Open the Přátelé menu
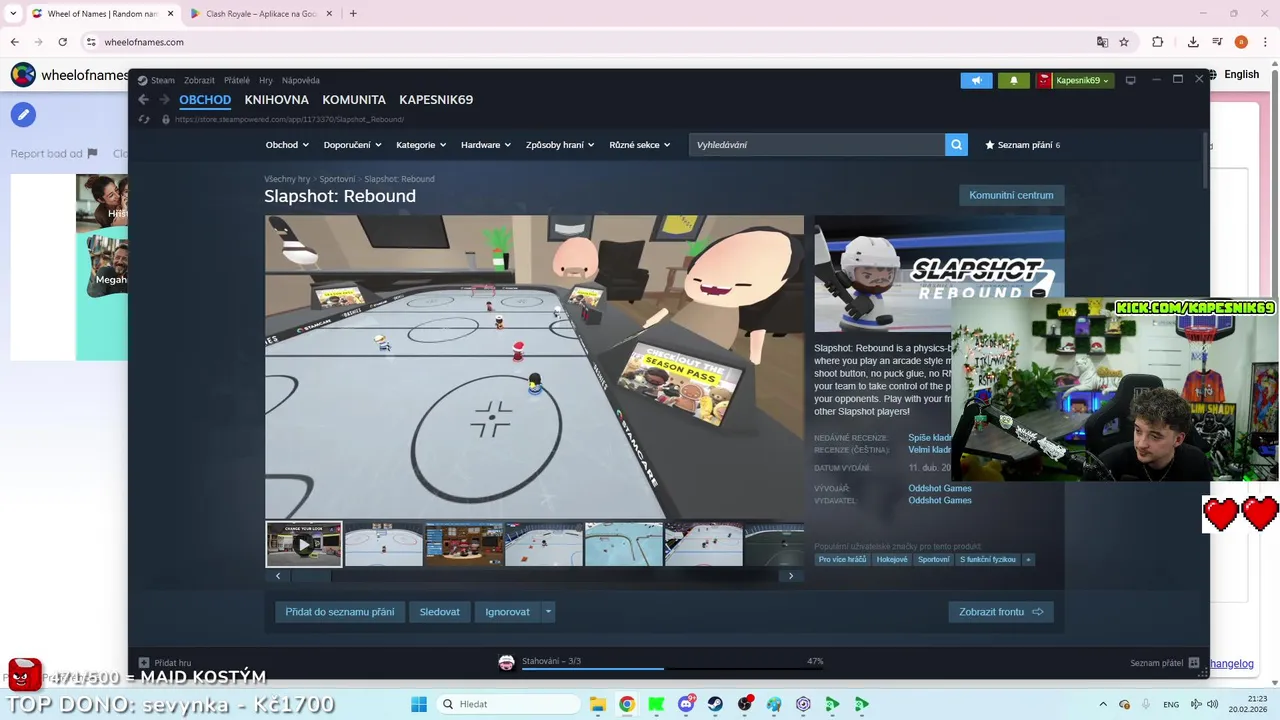The image size is (1280, 720). (237, 80)
